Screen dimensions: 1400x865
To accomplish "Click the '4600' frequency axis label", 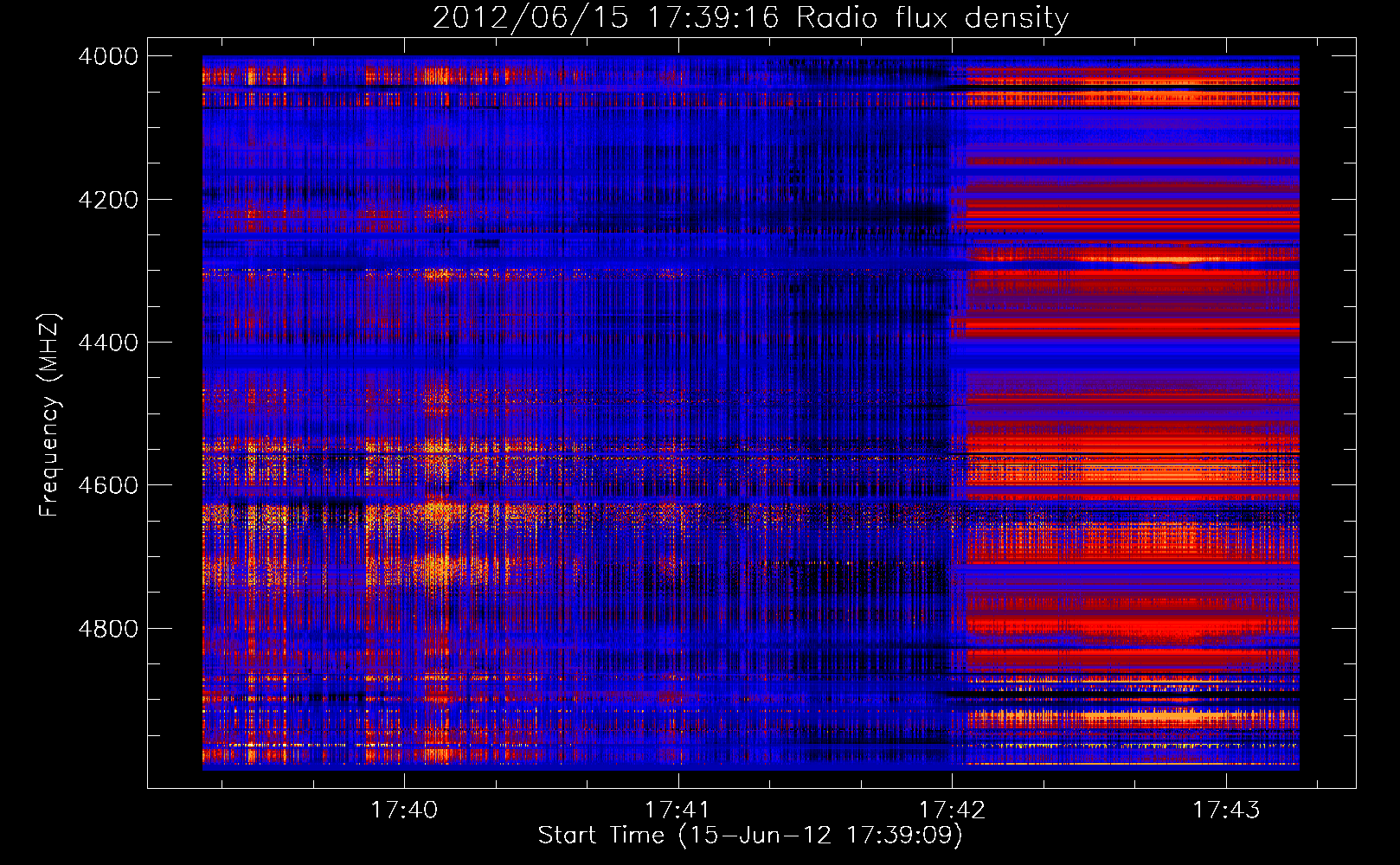I will 108,485.
